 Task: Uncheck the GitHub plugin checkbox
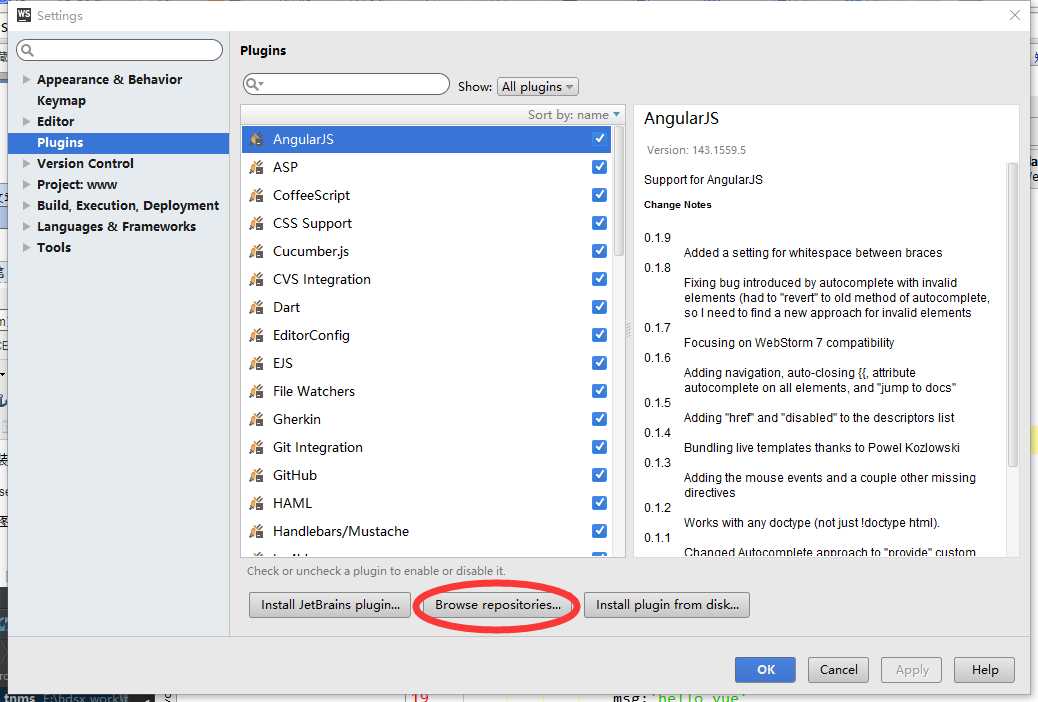pyautogui.click(x=599, y=475)
